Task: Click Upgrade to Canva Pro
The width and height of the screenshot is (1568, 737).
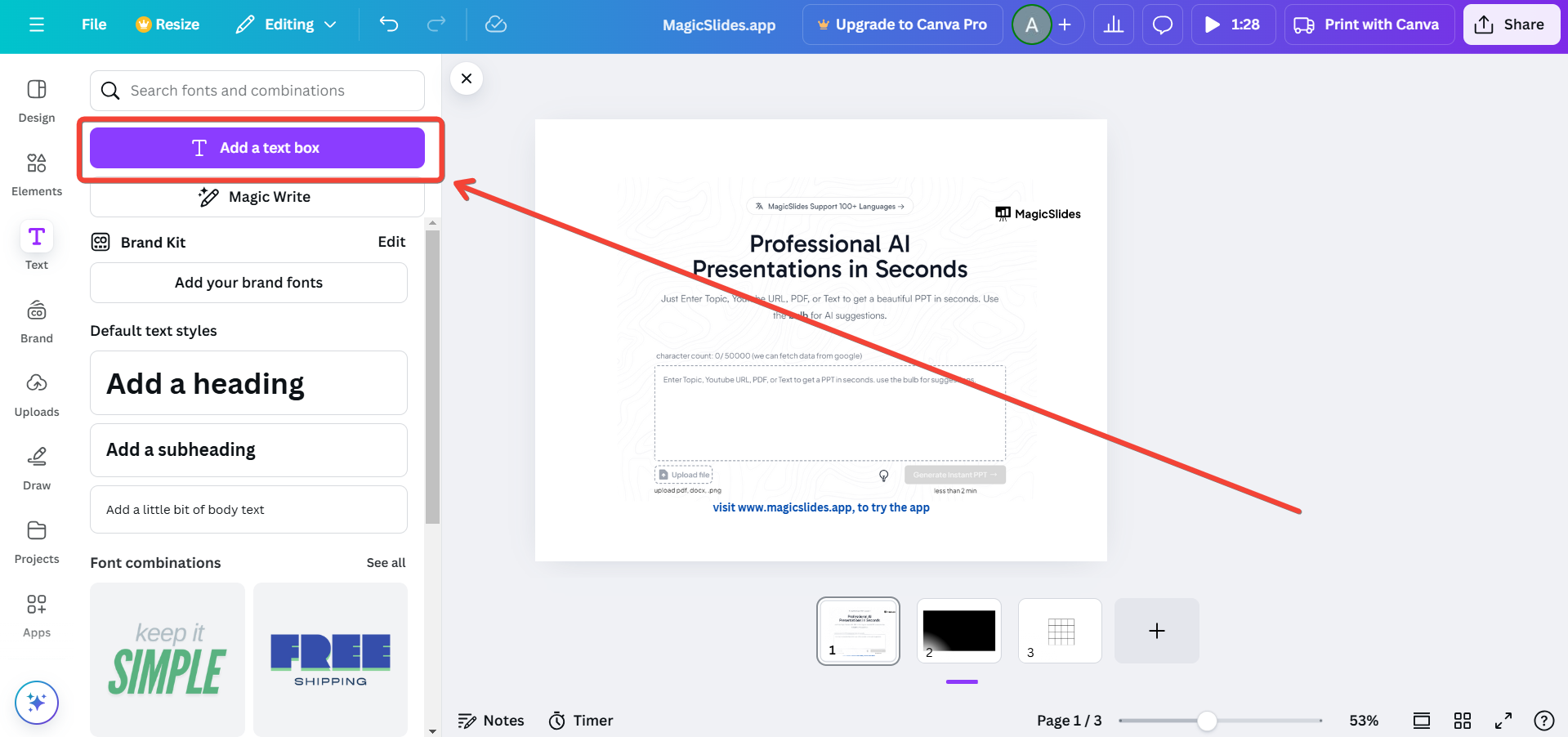Action: tap(902, 25)
